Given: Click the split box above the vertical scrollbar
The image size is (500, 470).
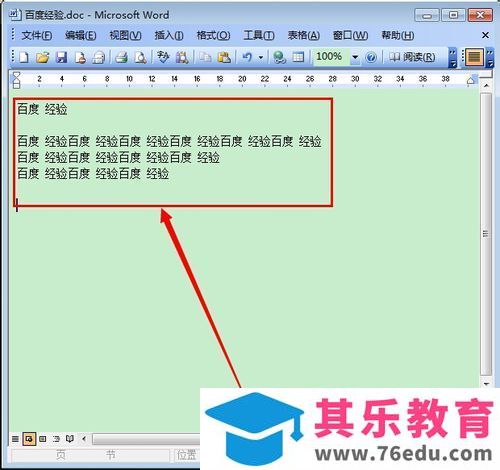Looking at the screenshot, I should tap(486, 75).
